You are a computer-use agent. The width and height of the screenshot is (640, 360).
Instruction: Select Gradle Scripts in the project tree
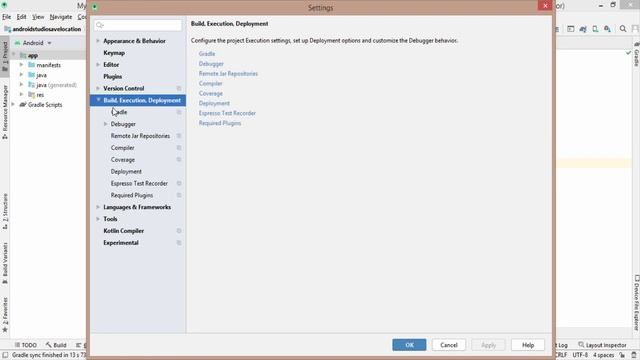tap(45, 105)
